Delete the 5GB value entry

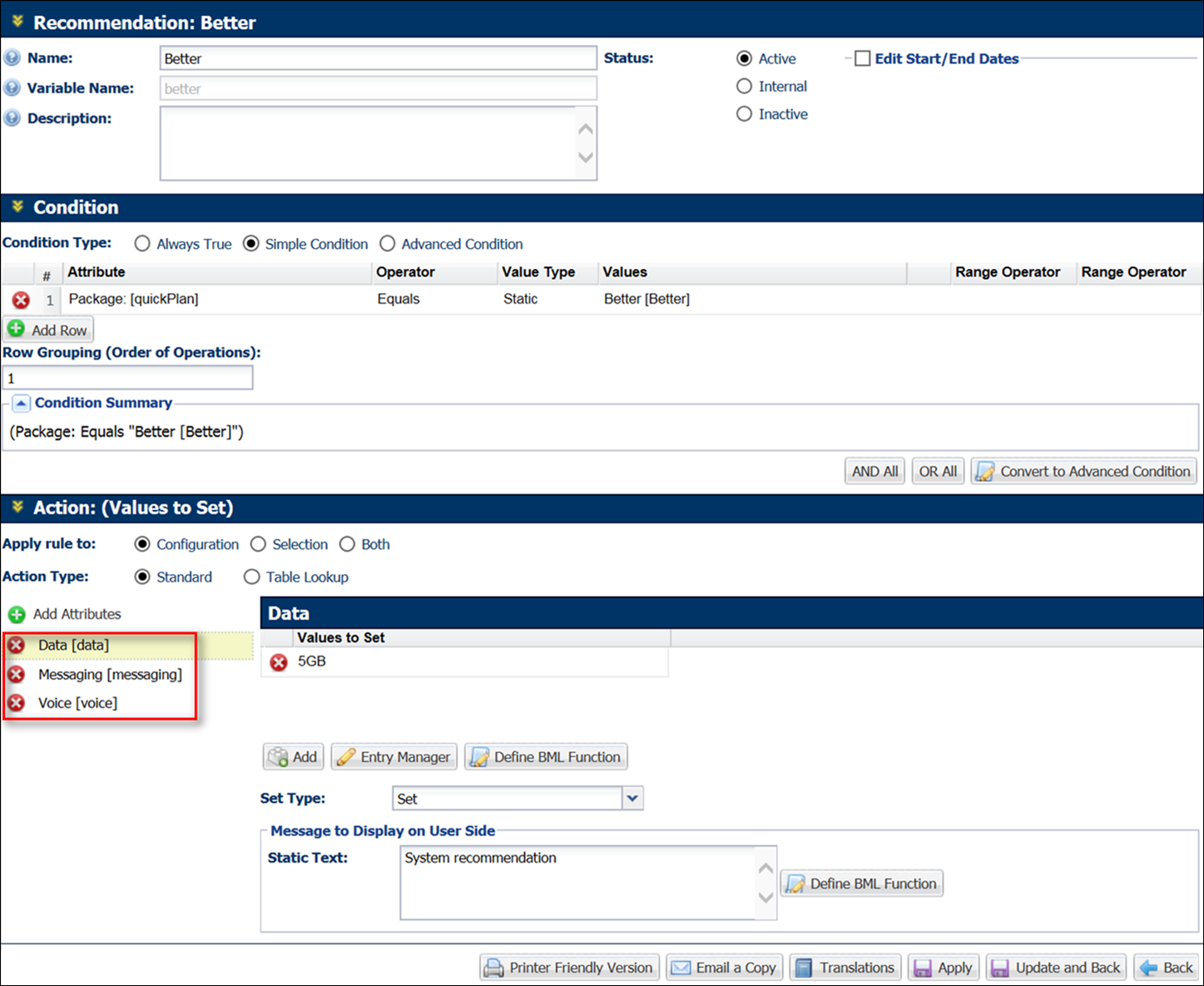point(278,661)
